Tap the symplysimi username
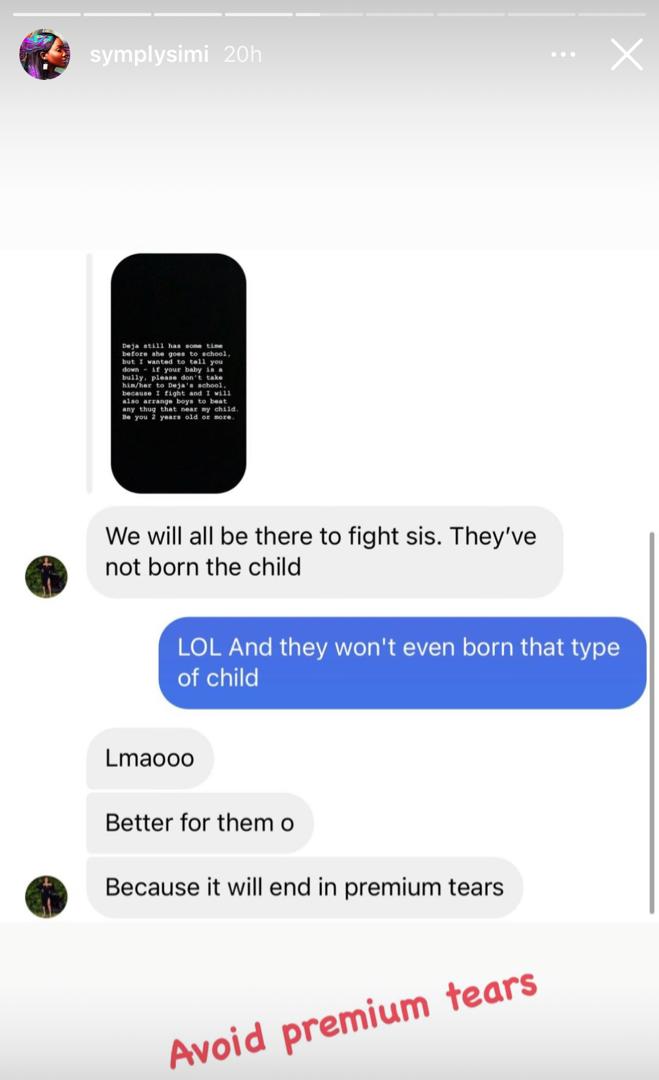The height and width of the screenshot is (1080, 659). click(149, 54)
